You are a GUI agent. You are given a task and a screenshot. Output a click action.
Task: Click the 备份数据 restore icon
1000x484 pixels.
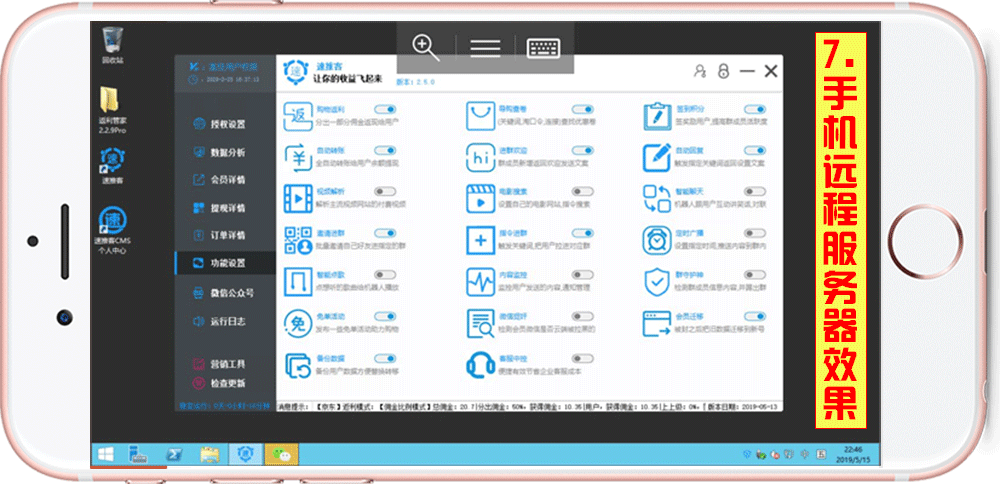297,365
